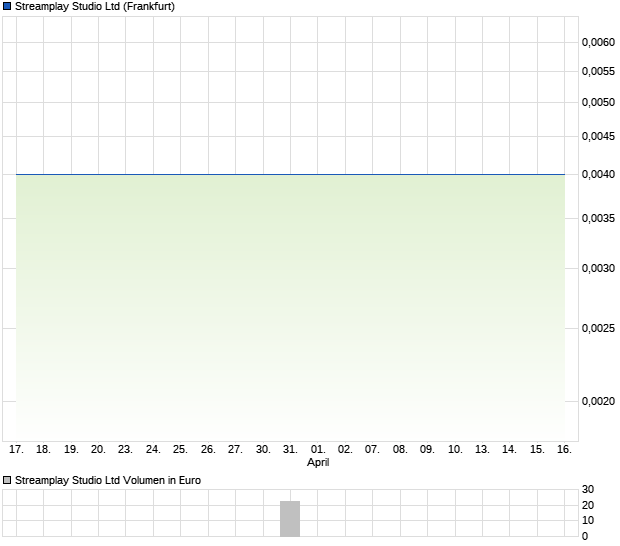Screen dimensions: 620x546
Task: Click the '09.' date label
Action: (427, 449)
